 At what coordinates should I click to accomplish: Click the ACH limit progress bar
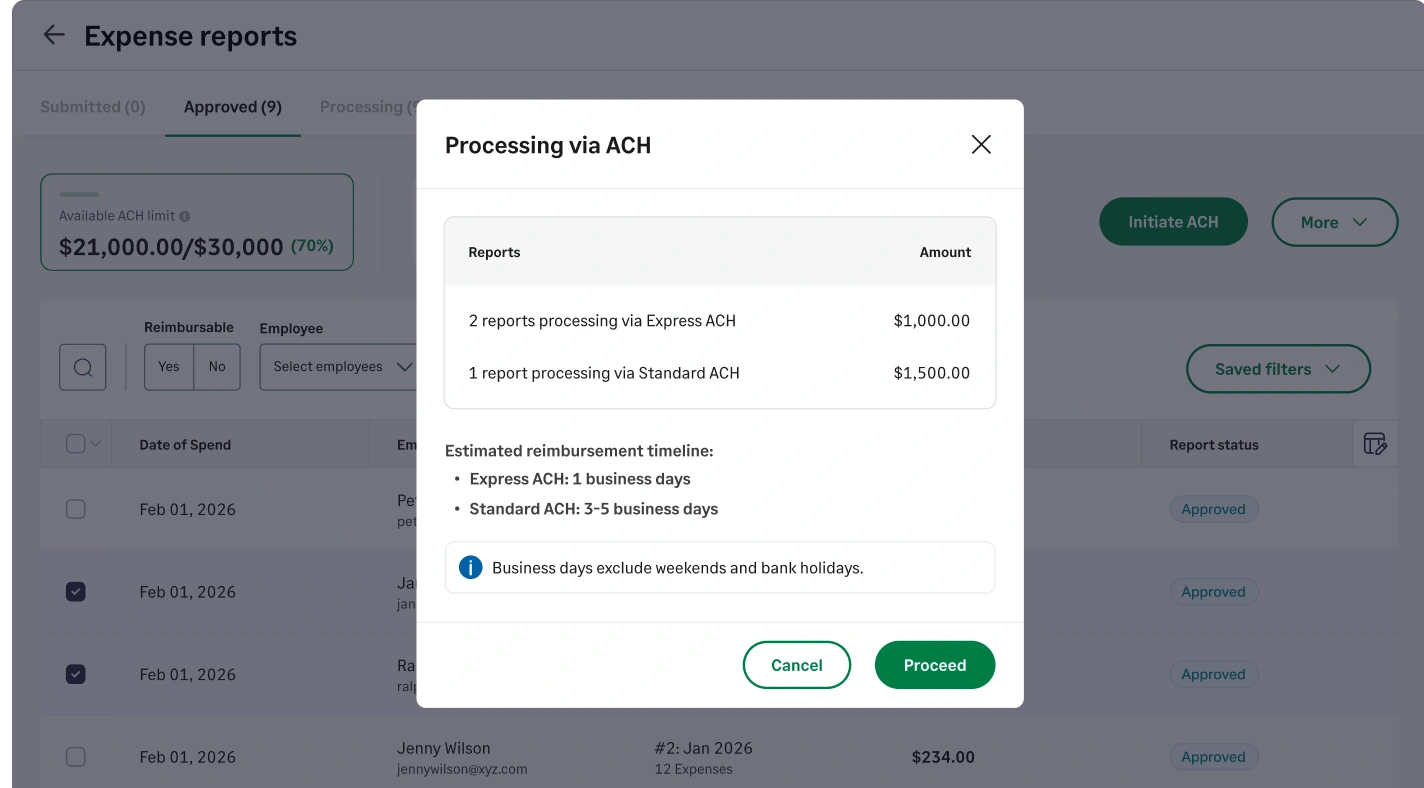pyautogui.click(x=78, y=195)
